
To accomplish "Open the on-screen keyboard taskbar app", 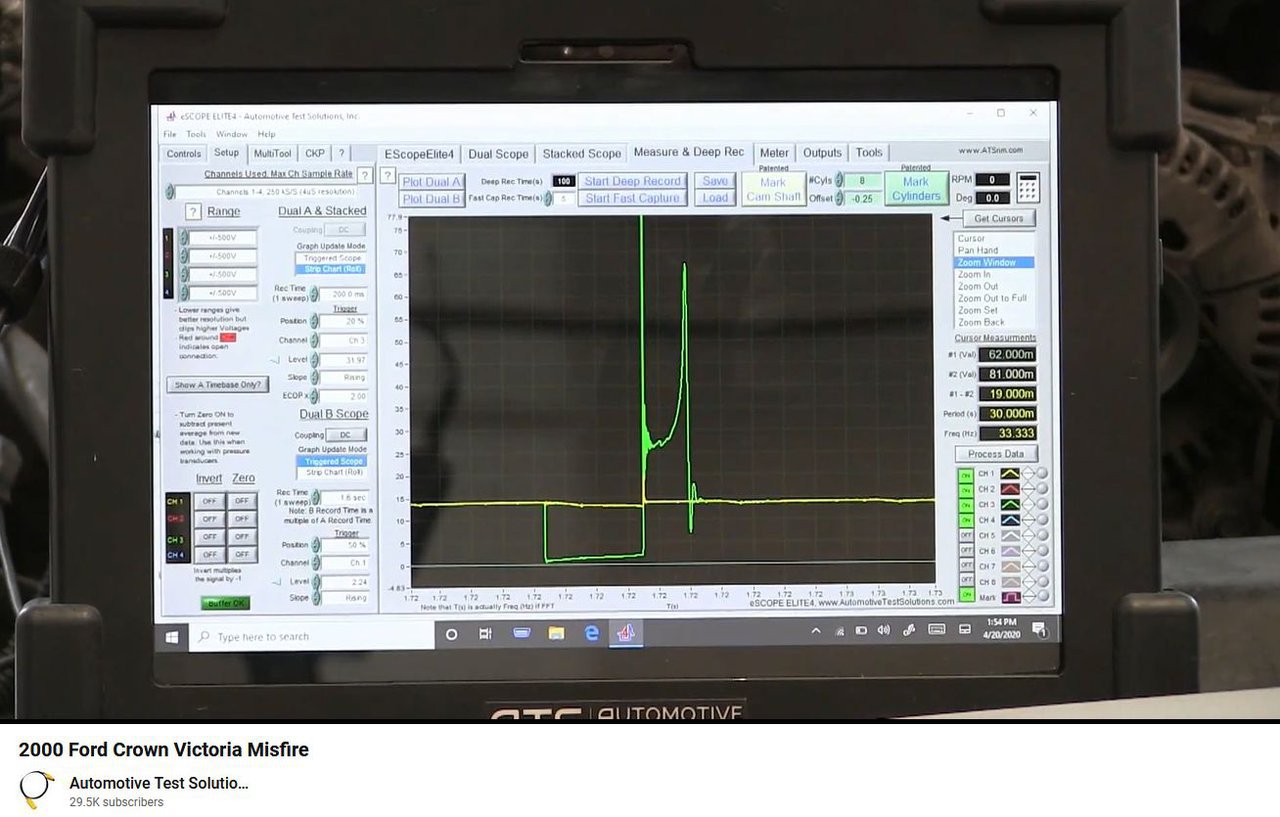I will (521, 634).
